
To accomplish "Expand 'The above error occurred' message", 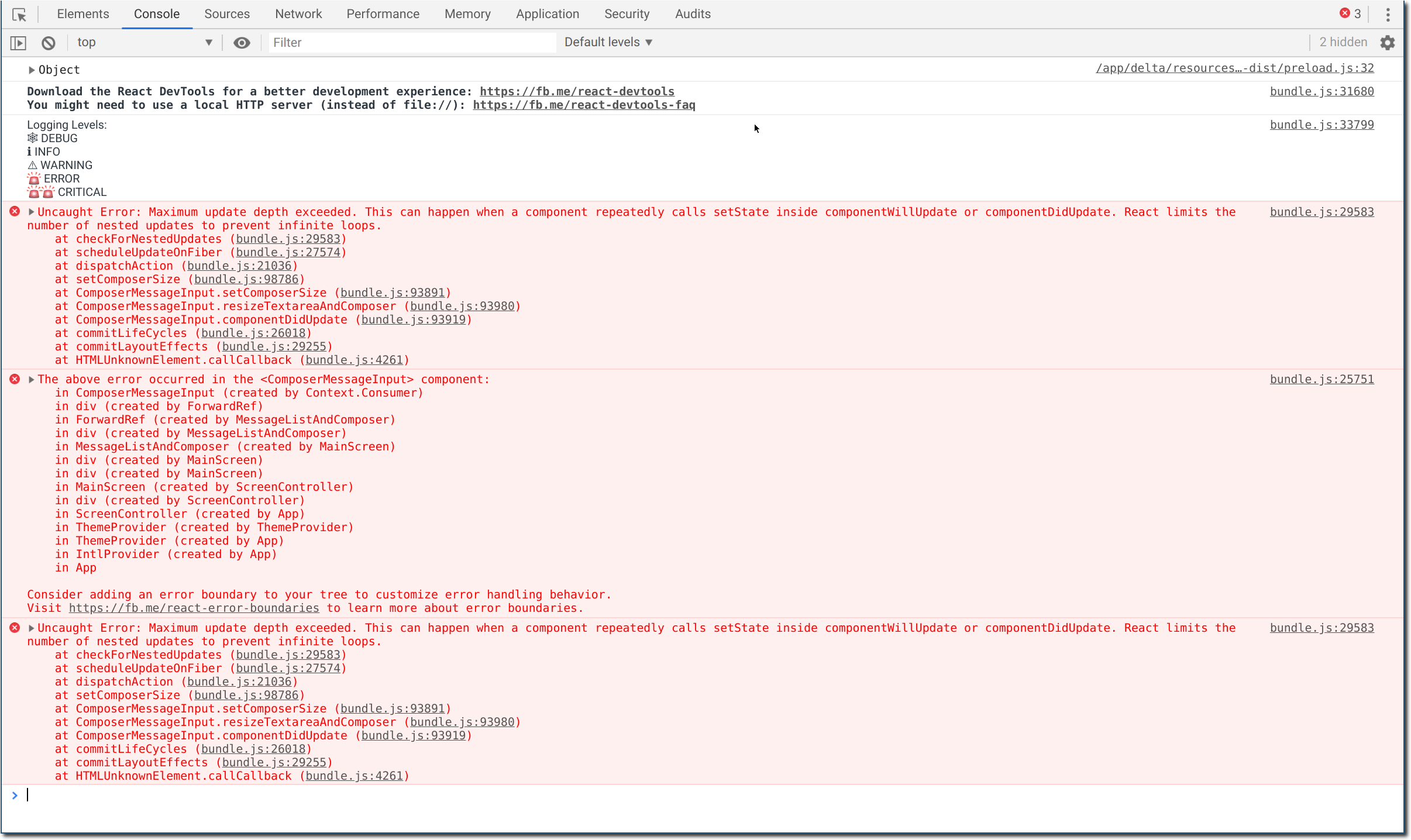I will coord(32,379).
